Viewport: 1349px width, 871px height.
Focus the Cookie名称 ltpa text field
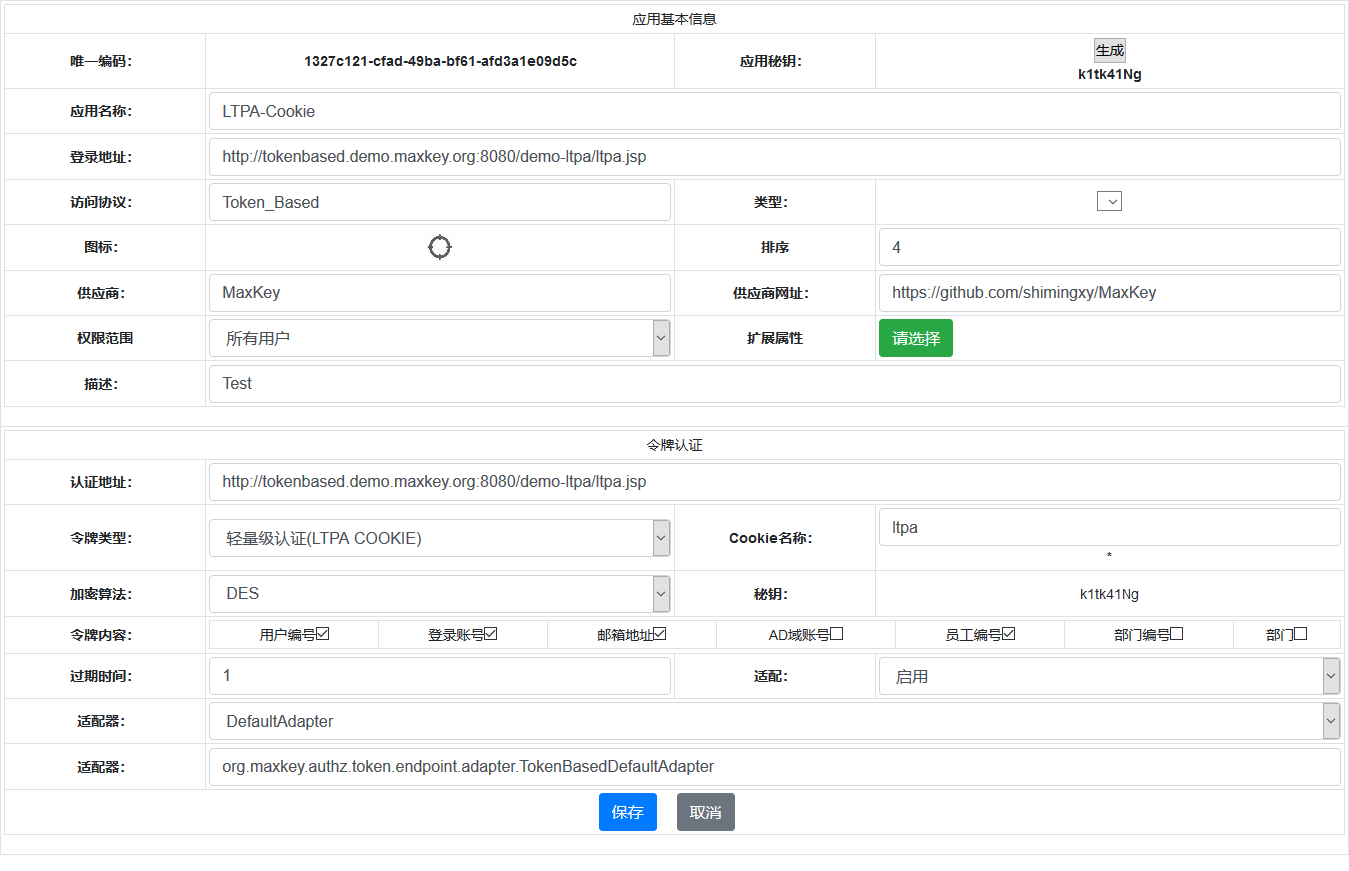click(x=1109, y=527)
